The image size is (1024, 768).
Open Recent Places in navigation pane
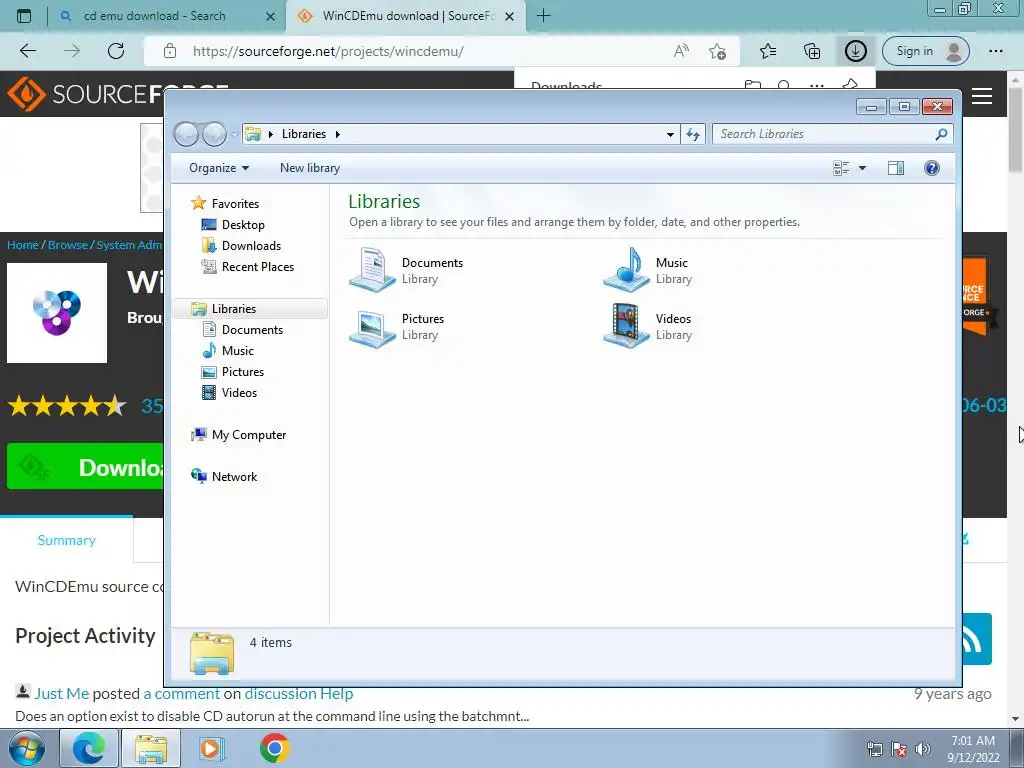257,267
